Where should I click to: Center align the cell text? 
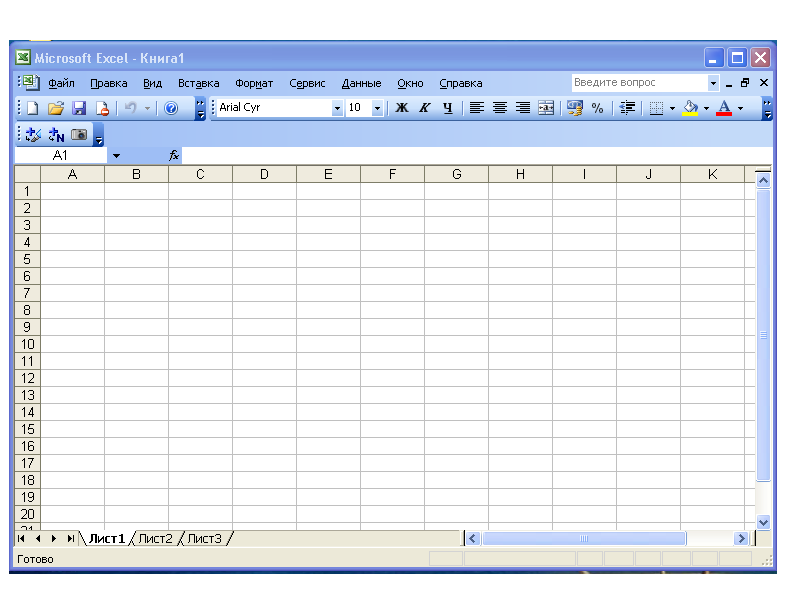499,108
